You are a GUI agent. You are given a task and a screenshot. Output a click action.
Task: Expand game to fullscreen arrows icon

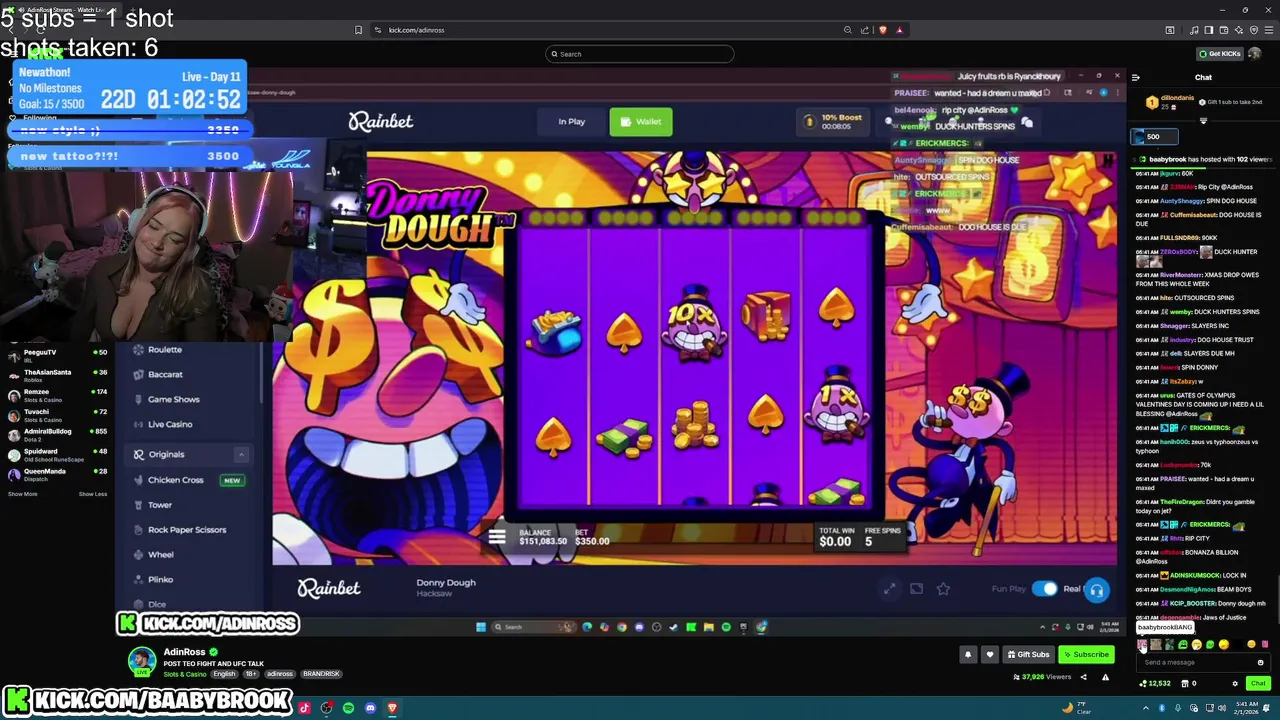point(889,589)
